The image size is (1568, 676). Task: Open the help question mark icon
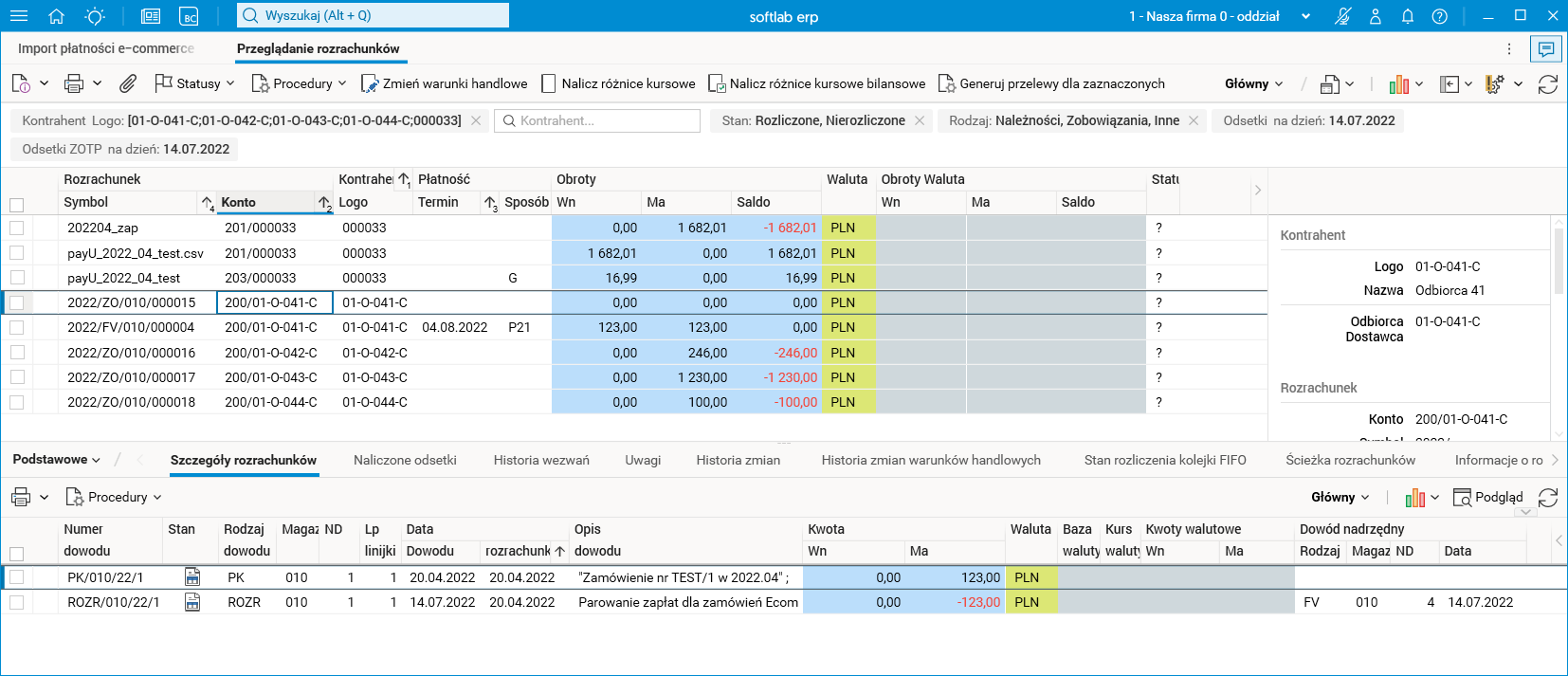pos(1440,16)
